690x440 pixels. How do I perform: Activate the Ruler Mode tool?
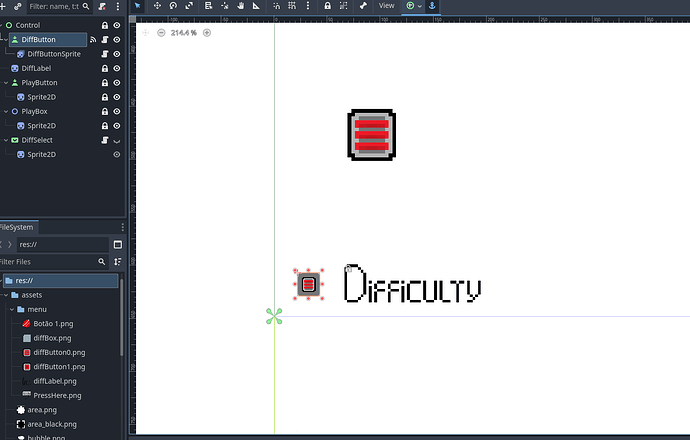tap(256, 6)
